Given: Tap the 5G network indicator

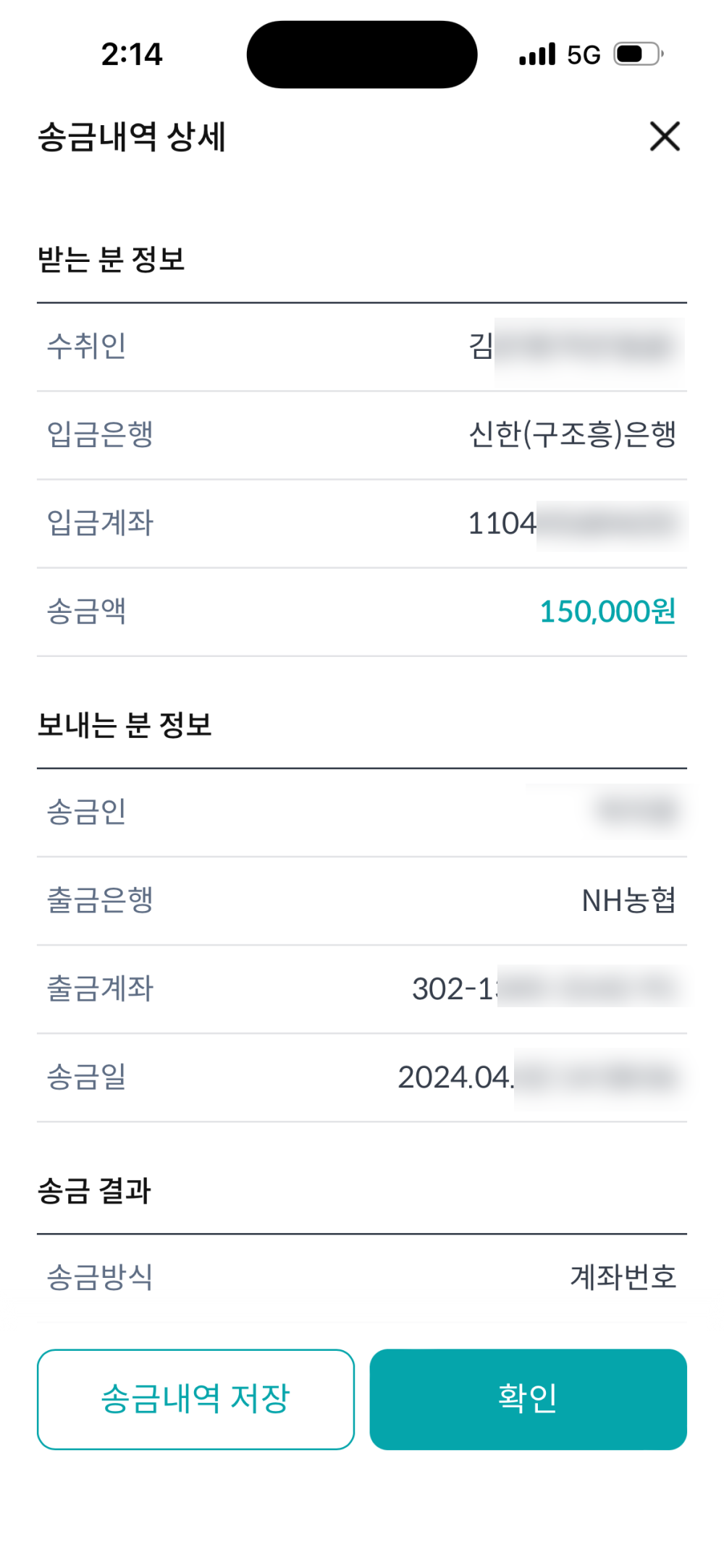Looking at the screenshot, I should [x=584, y=55].
